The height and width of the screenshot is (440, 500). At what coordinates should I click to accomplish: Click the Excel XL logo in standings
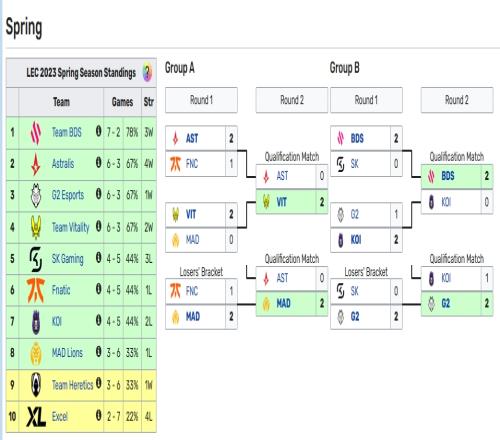tap(36, 416)
